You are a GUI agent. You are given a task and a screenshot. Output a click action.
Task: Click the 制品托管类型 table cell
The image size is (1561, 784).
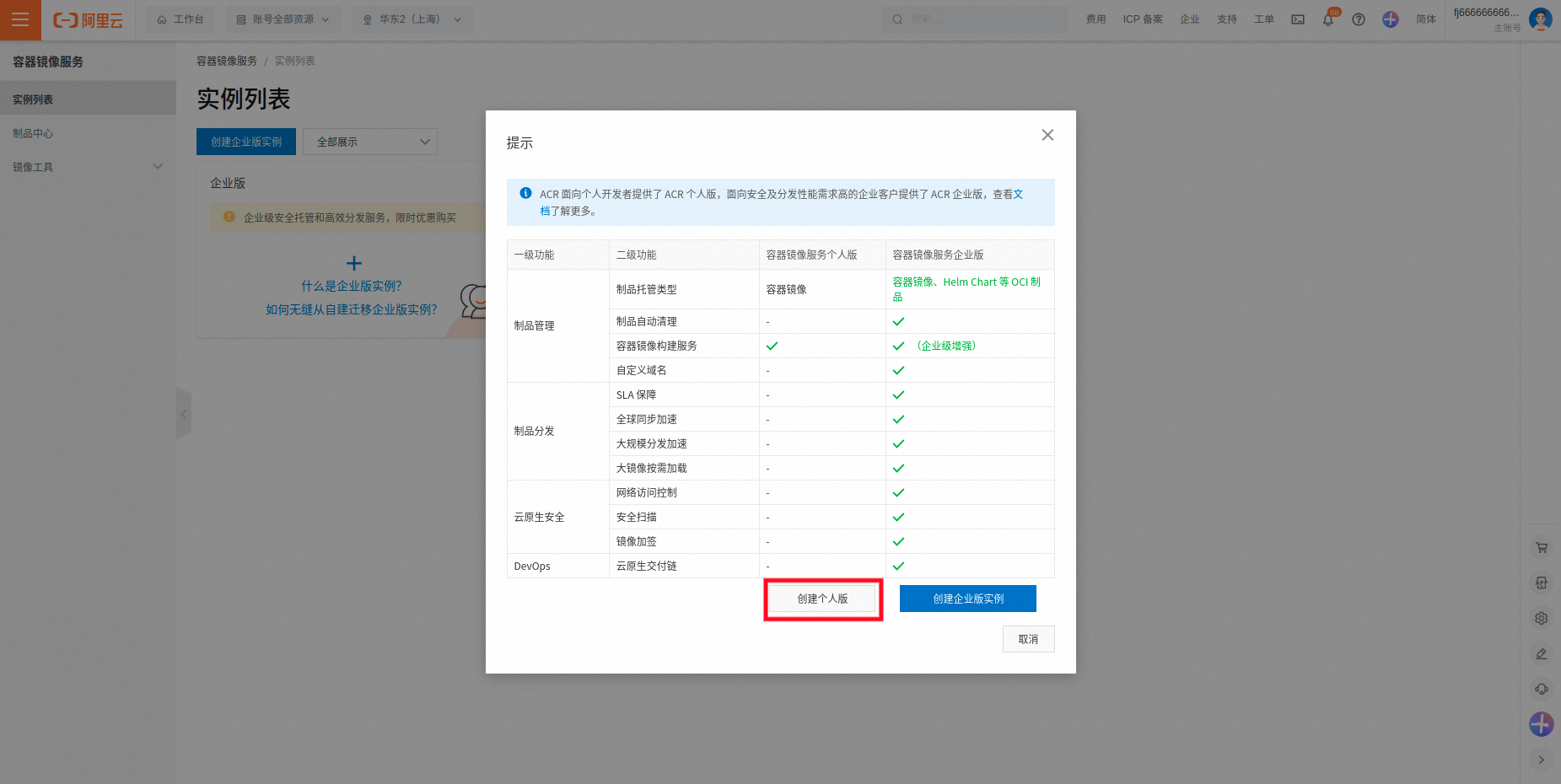tap(684, 289)
